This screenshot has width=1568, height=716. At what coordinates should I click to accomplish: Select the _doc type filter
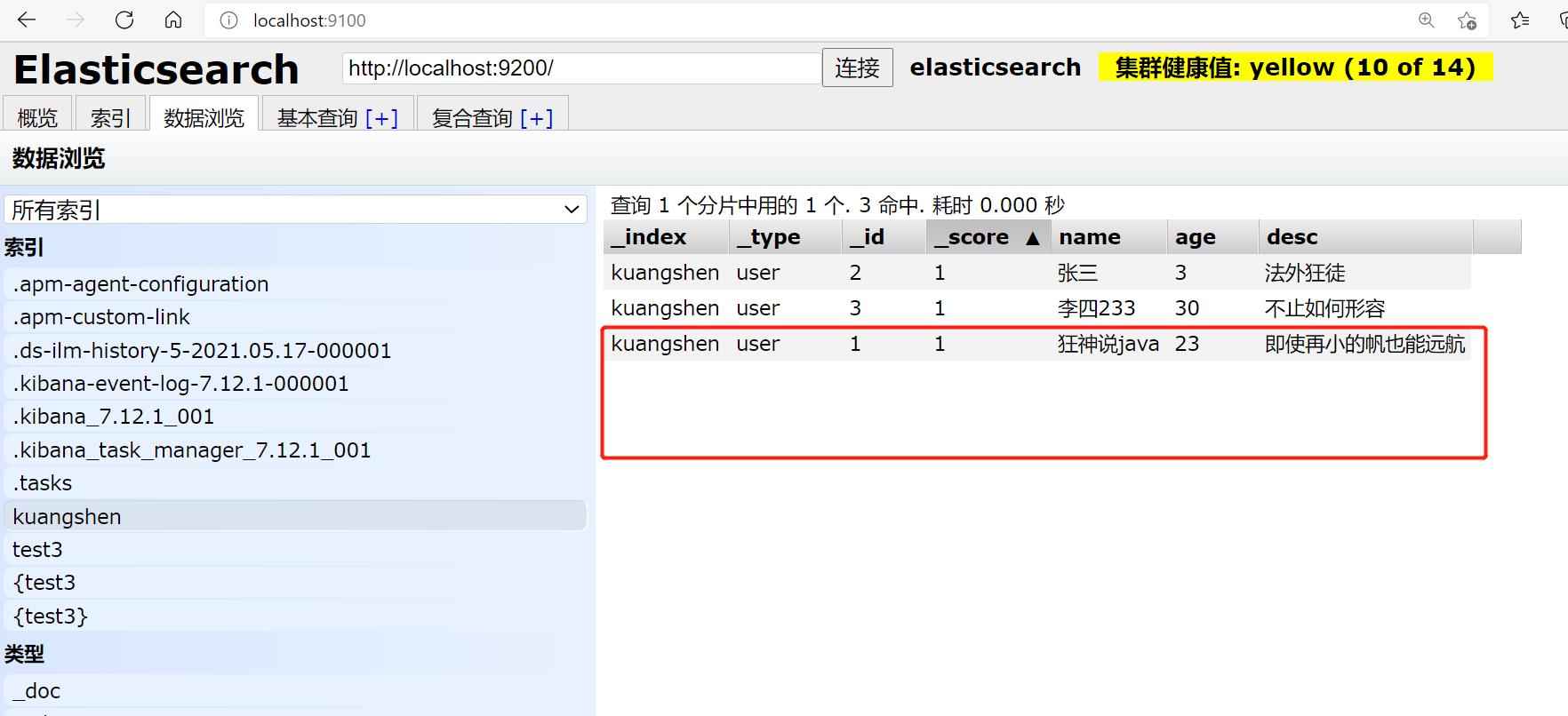[295, 691]
